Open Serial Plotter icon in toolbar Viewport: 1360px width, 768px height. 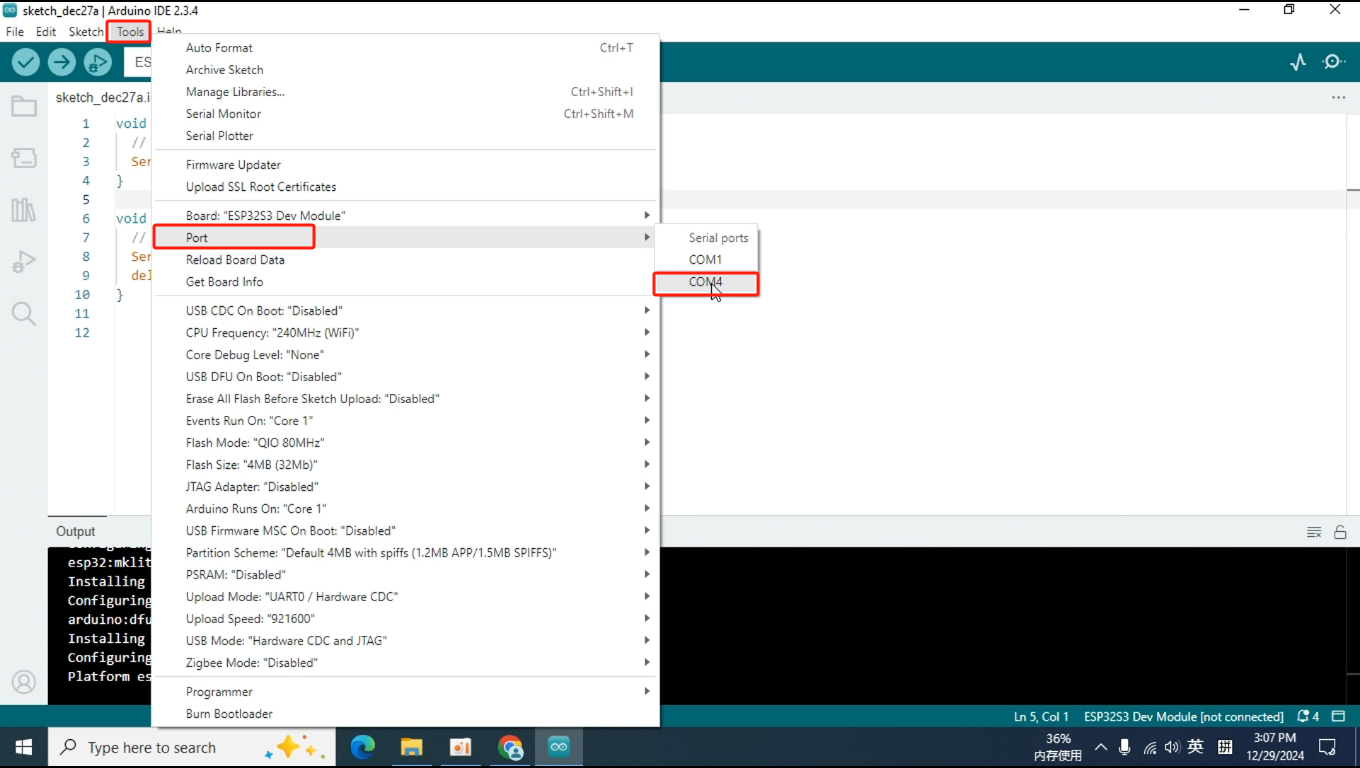pos(1298,62)
